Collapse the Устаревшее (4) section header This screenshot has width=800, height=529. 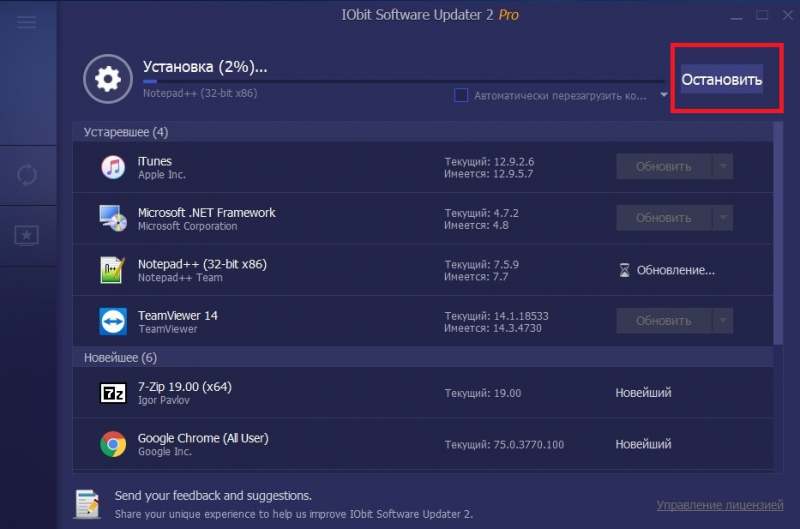pos(423,132)
